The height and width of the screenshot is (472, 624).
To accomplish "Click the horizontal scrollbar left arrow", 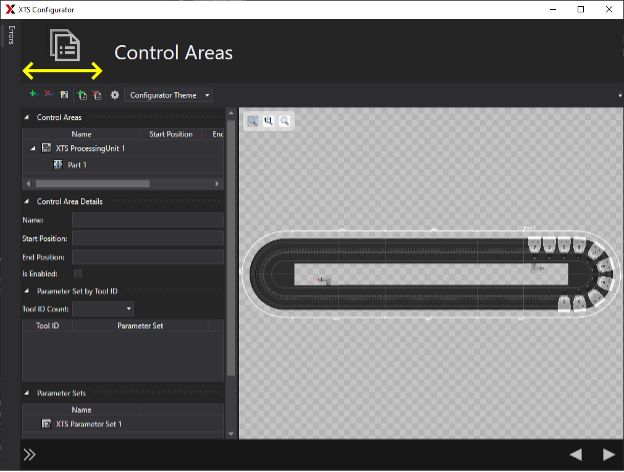I will click(x=28, y=184).
